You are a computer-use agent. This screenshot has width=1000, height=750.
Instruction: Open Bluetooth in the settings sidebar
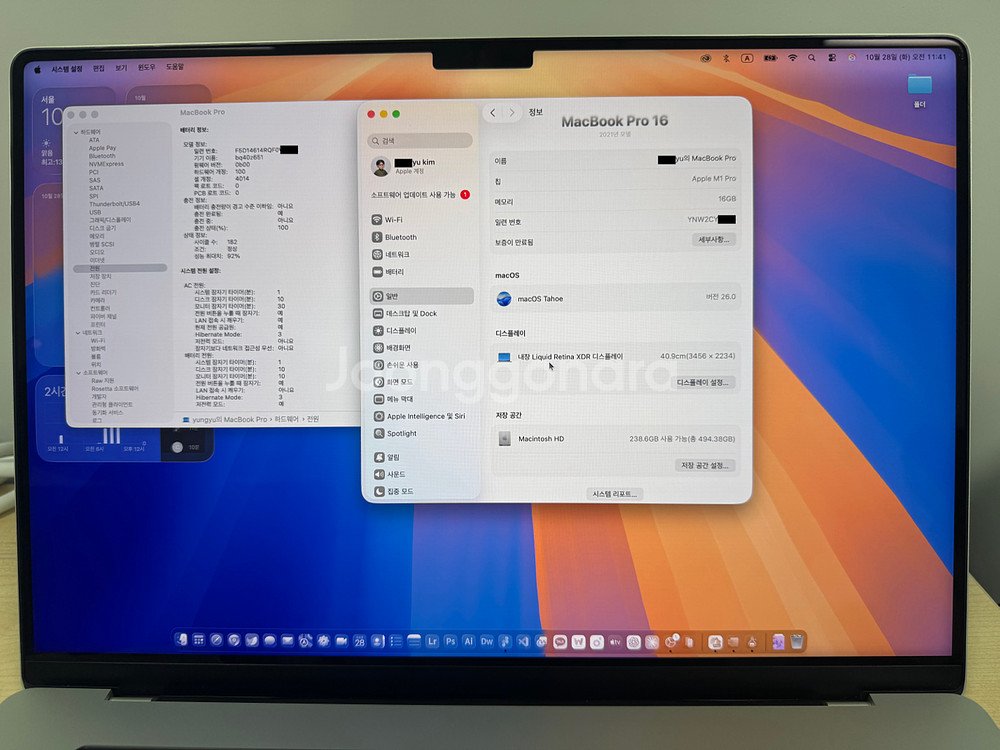tap(400, 237)
